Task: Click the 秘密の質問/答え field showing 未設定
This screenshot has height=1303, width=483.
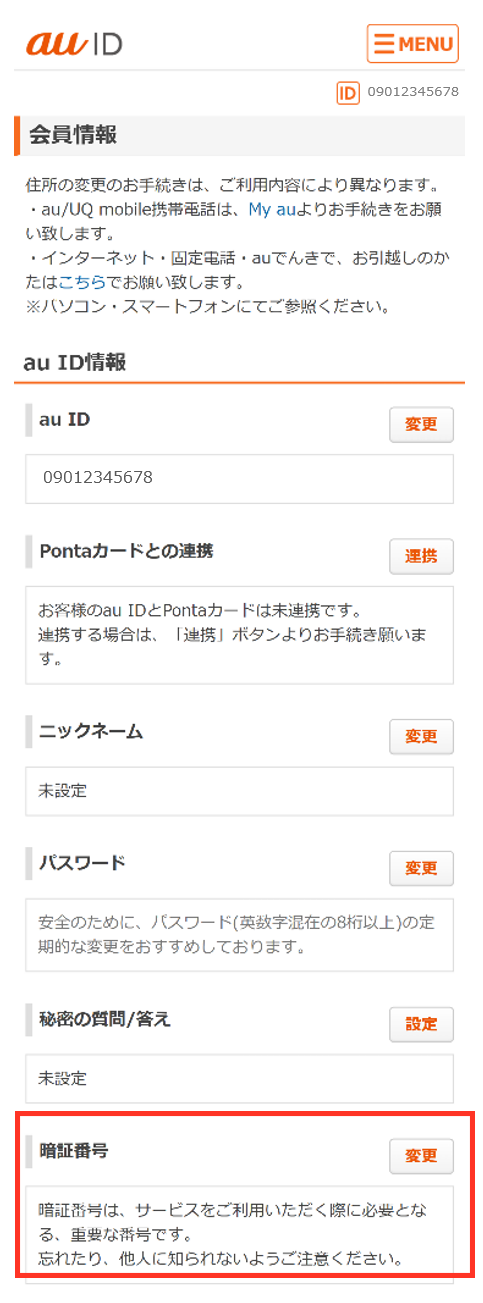Action: [x=240, y=1079]
